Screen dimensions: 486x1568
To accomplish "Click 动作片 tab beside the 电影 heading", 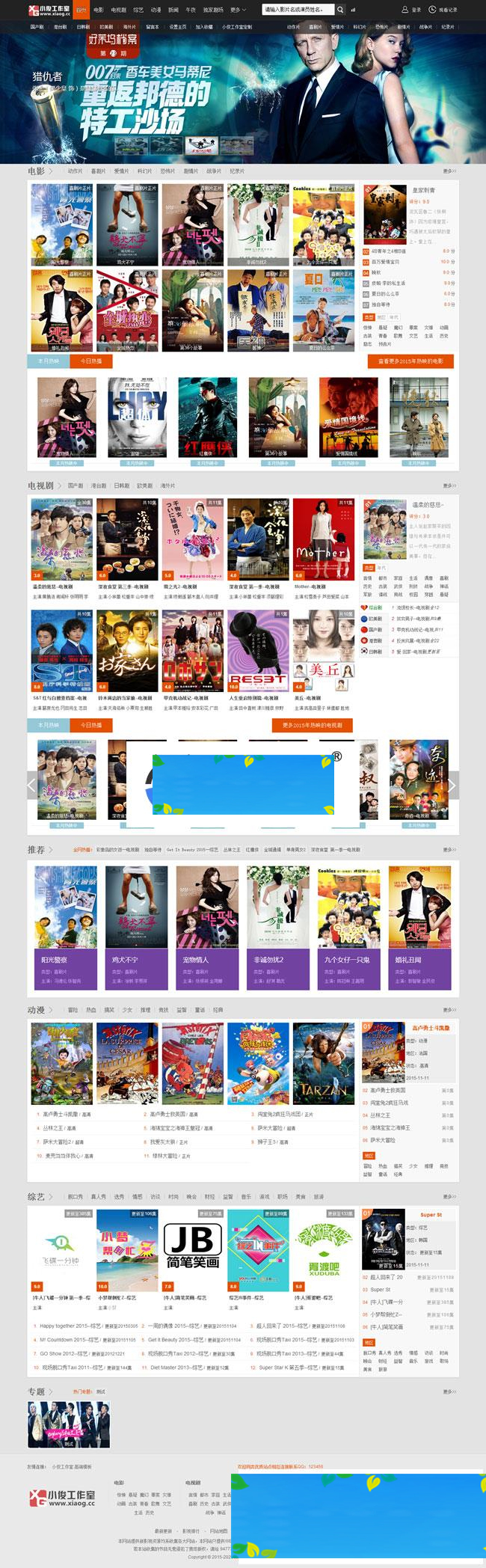I will tap(76, 171).
